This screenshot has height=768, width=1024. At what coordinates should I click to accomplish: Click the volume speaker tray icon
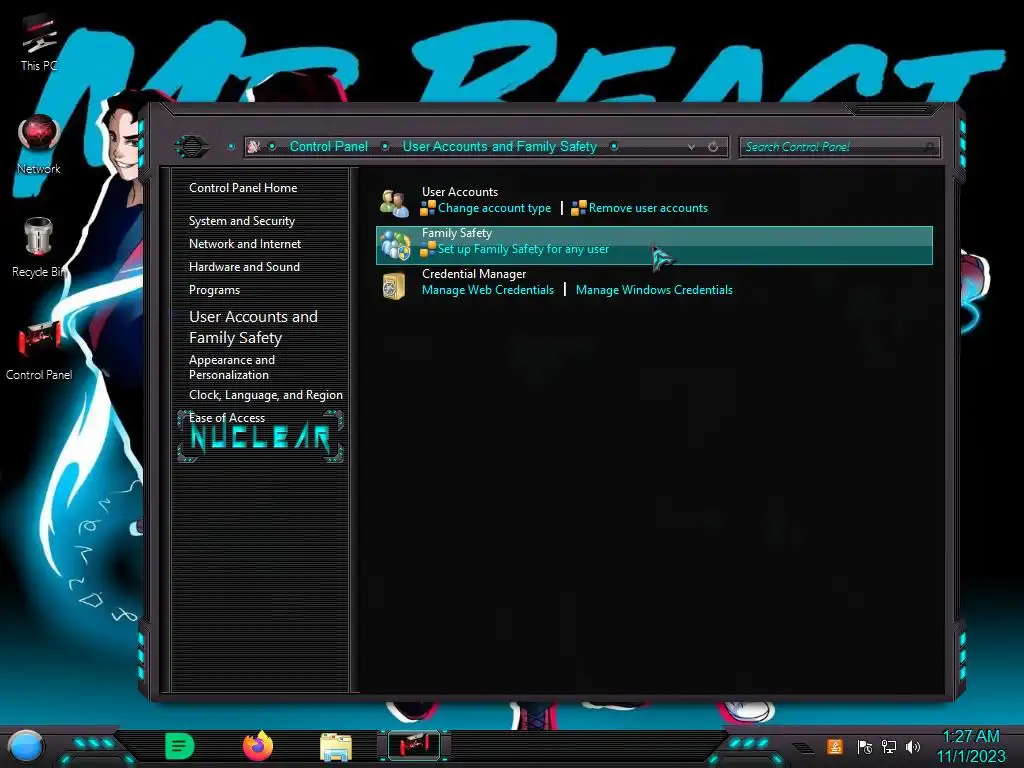coord(913,746)
